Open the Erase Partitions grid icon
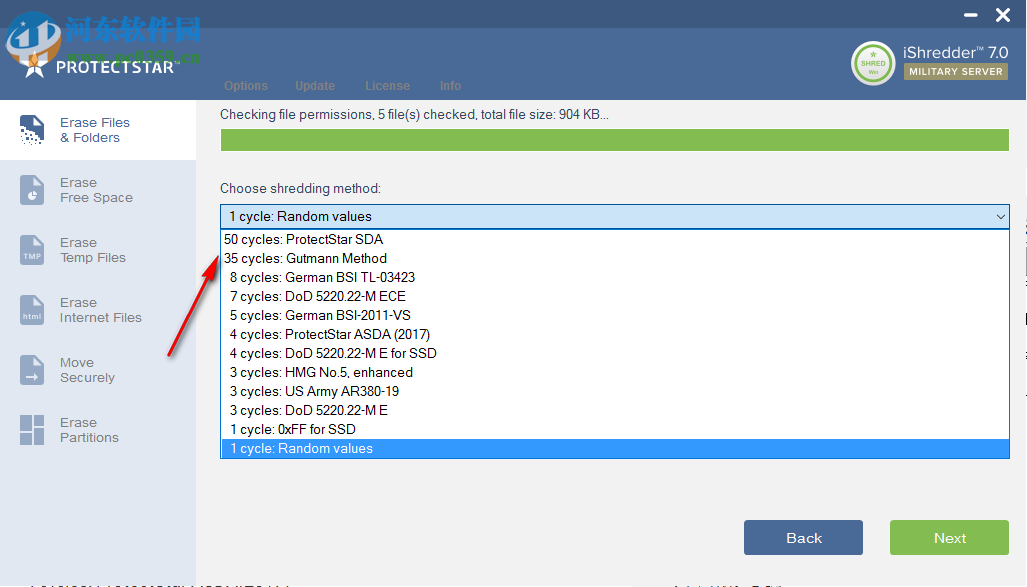Viewport: 1027px width, 587px height. 31,430
